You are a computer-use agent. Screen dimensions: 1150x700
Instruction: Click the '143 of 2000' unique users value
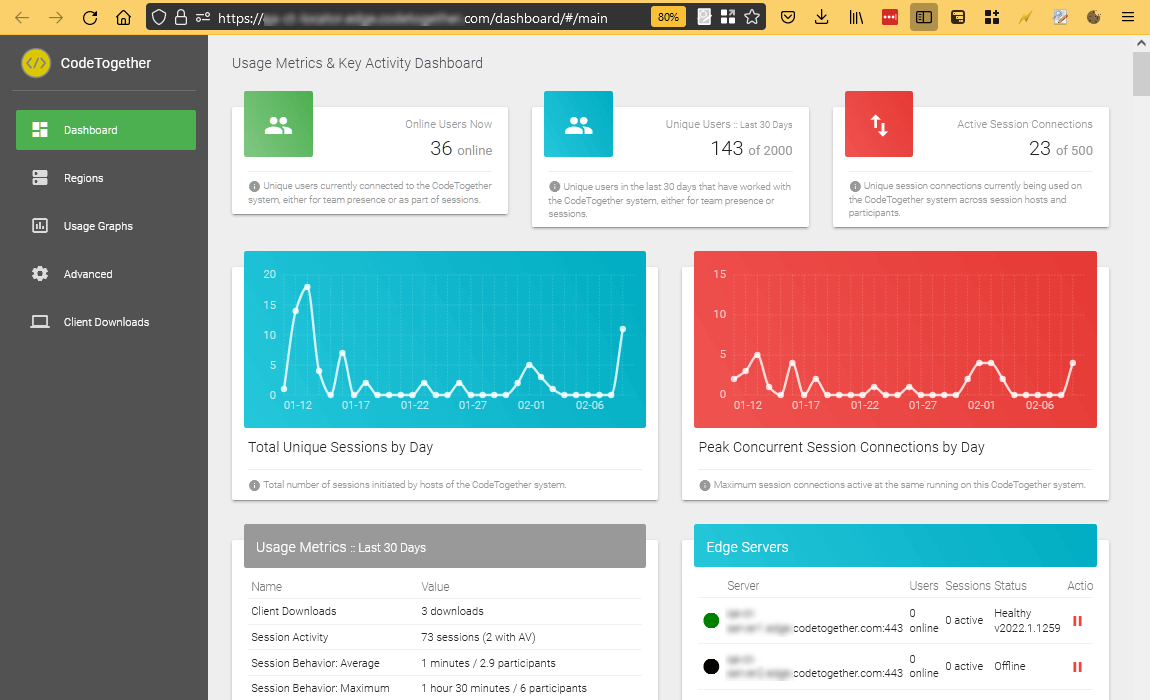(x=752, y=149)
